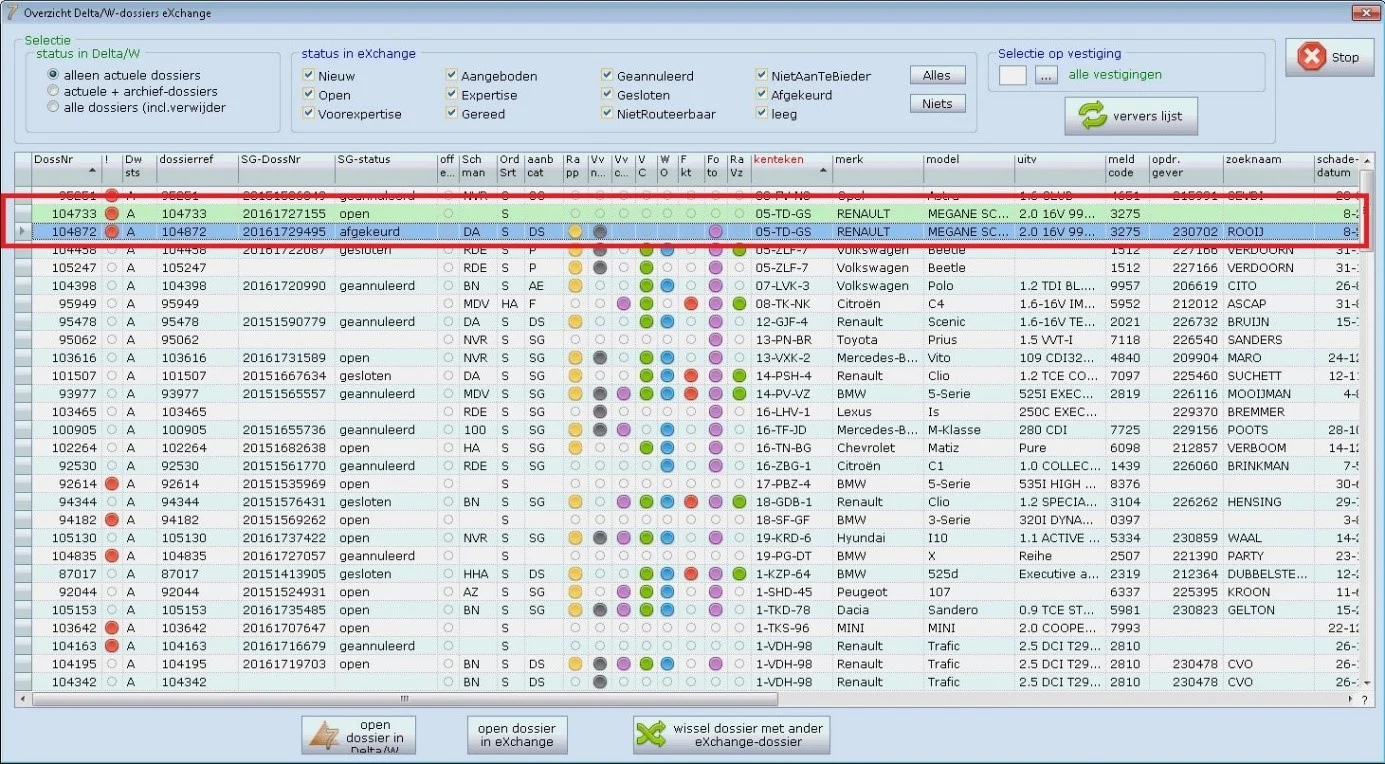Click the vestiging selection input field
The width and height of the screenshot is (1385, 764).
(1013, 75)
